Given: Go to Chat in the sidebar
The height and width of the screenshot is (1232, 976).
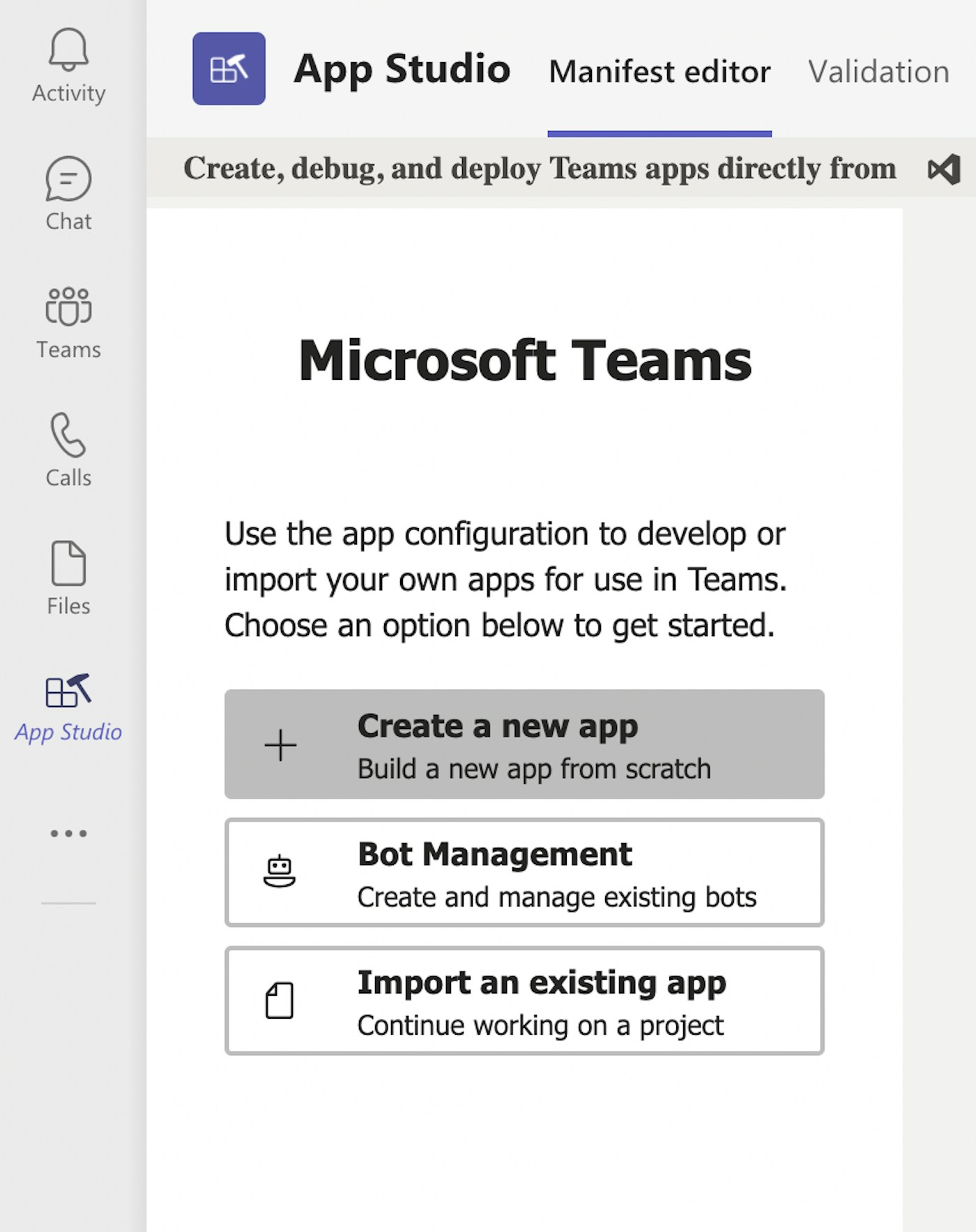Looking at the screenshot, I should click(68, 180).
